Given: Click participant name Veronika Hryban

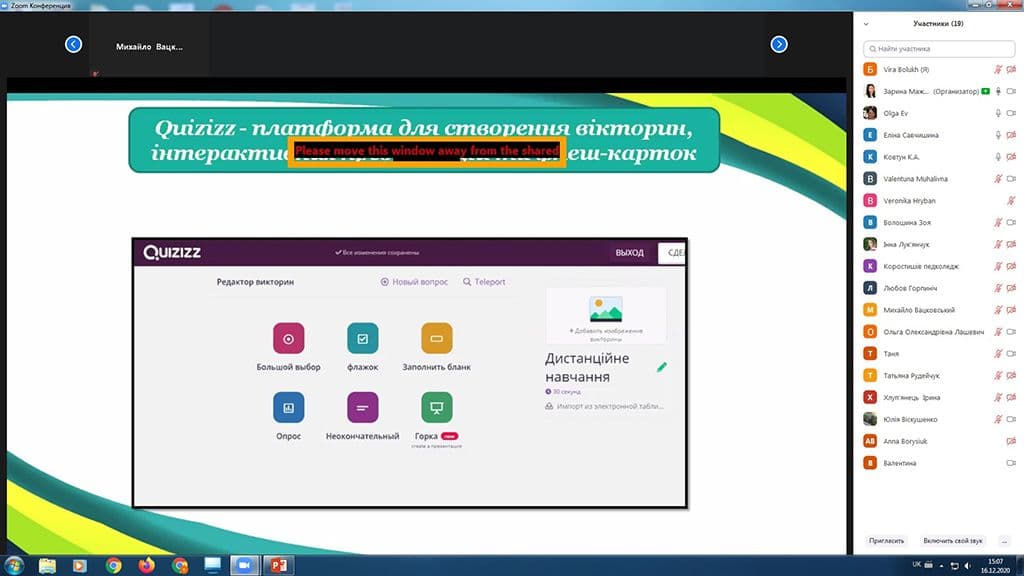Looking at the screenshot, I should [x=909, y=201].
